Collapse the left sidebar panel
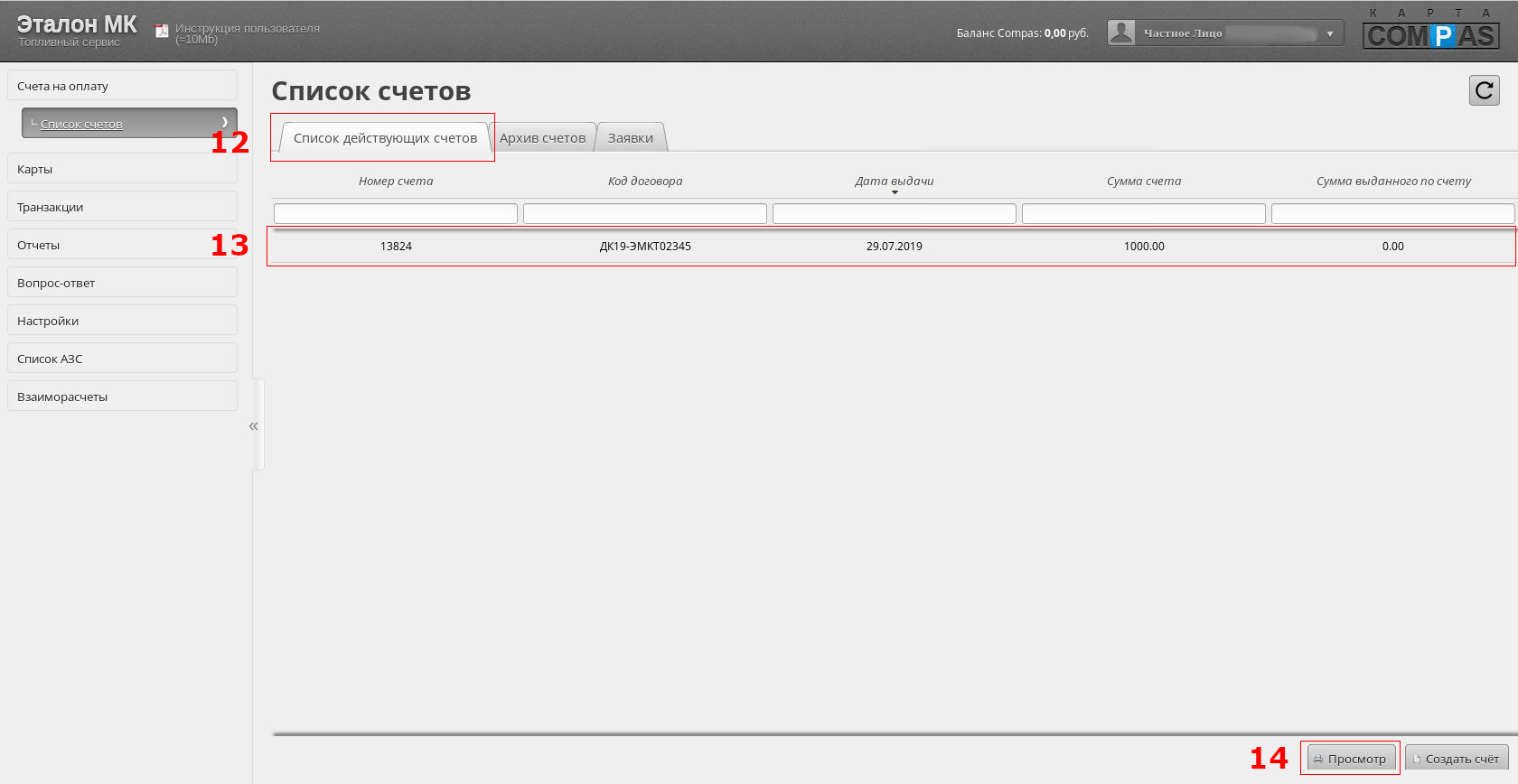This screenshot has width=1518, height=784. (254, 425)
